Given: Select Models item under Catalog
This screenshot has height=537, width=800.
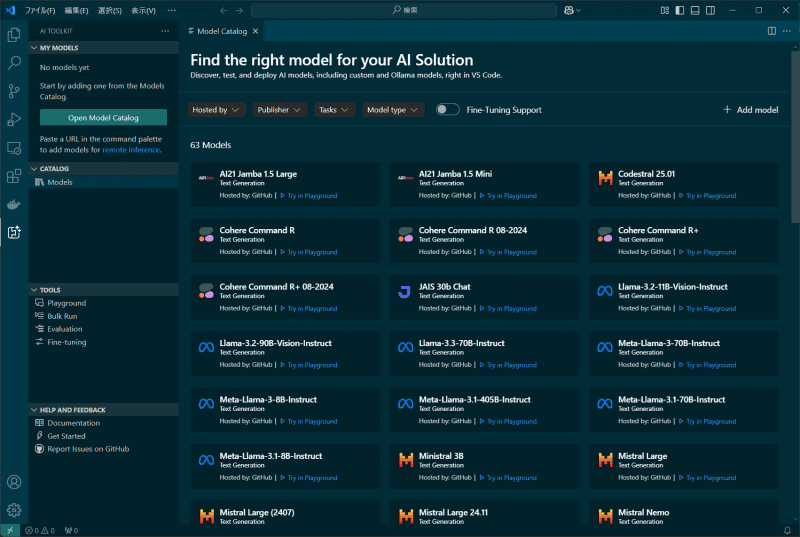Looking at the screenshot, I should click(104, 182).
